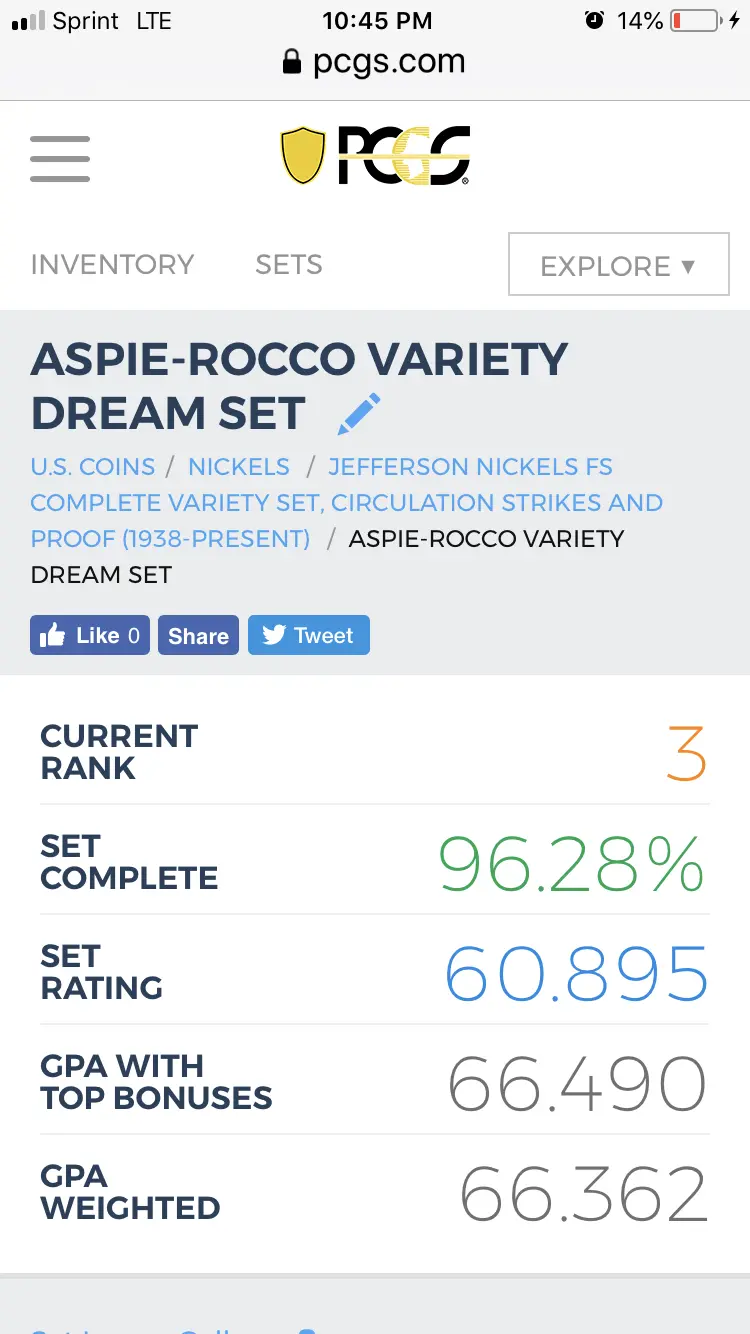The image size is (750, 1334).
Task: Select the 96.28% set complete value
Action: point(573,864)
